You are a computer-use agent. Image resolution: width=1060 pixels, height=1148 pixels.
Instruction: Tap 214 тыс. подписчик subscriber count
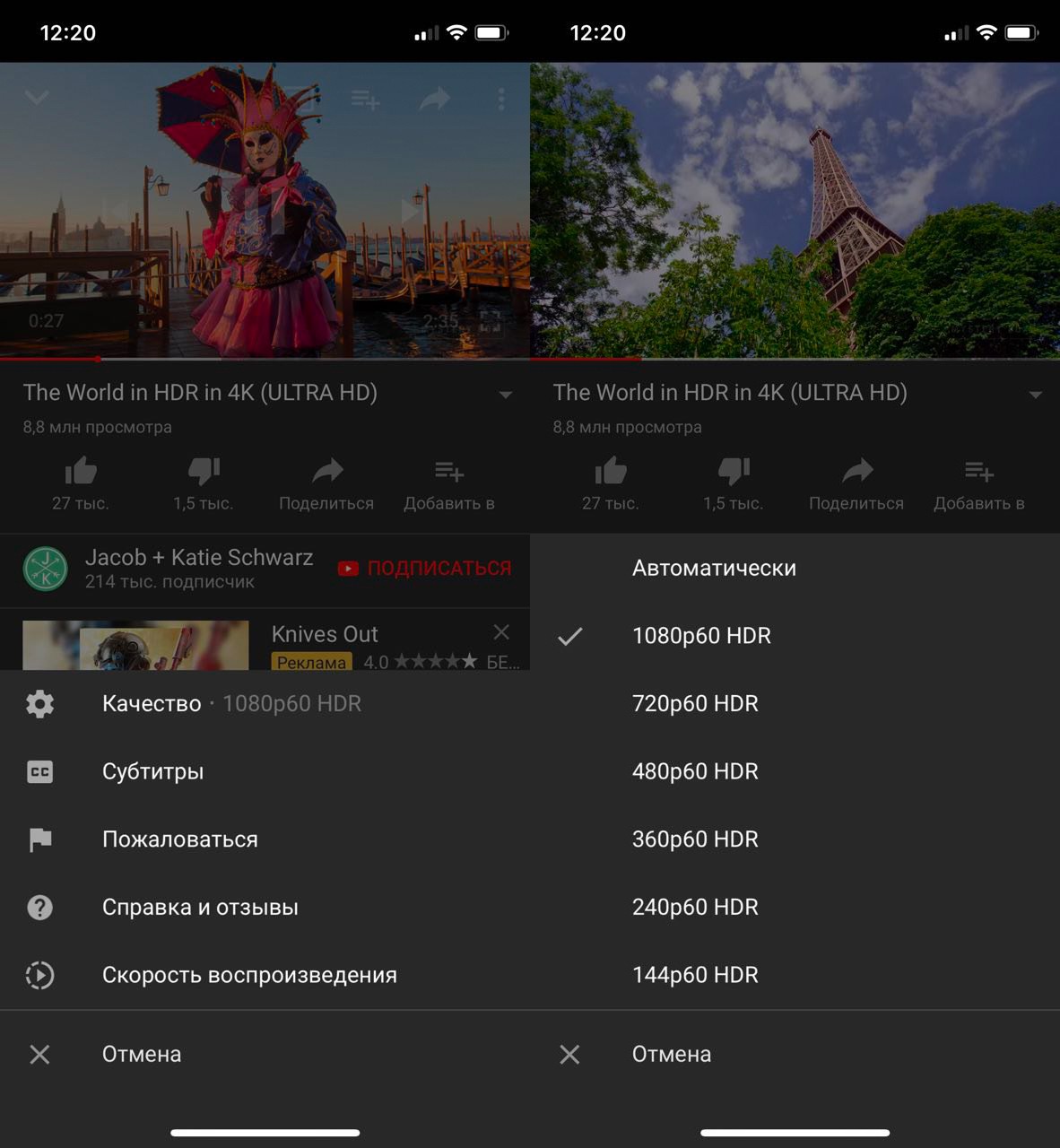[169, 582]
